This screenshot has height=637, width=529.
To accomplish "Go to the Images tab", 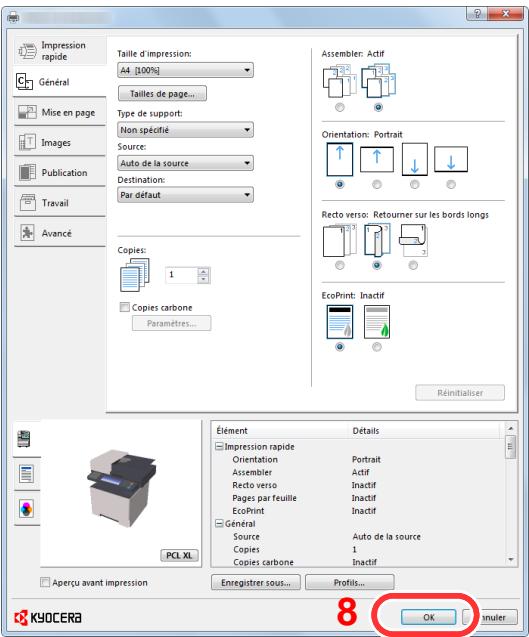I will (x=60, y=142).
